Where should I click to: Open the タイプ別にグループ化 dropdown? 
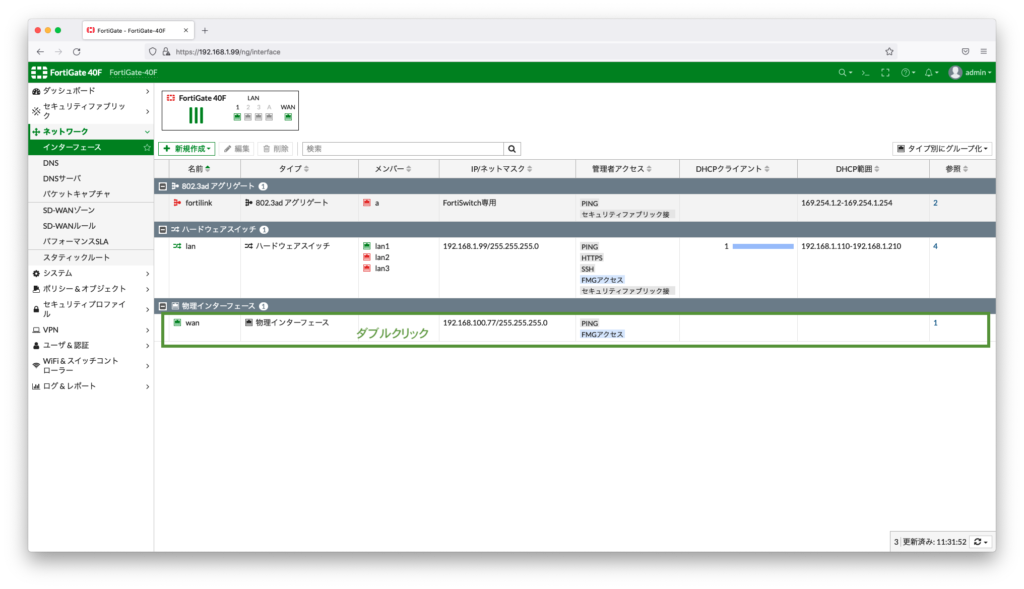942,149
